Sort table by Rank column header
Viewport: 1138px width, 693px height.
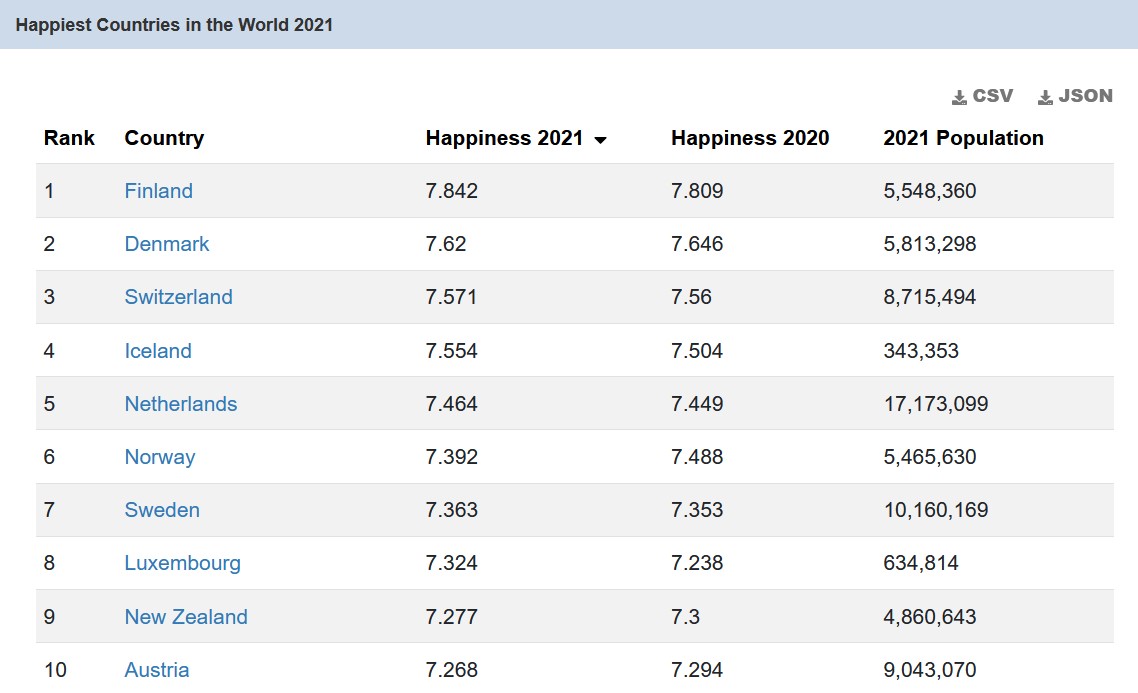tap(69, 138)
